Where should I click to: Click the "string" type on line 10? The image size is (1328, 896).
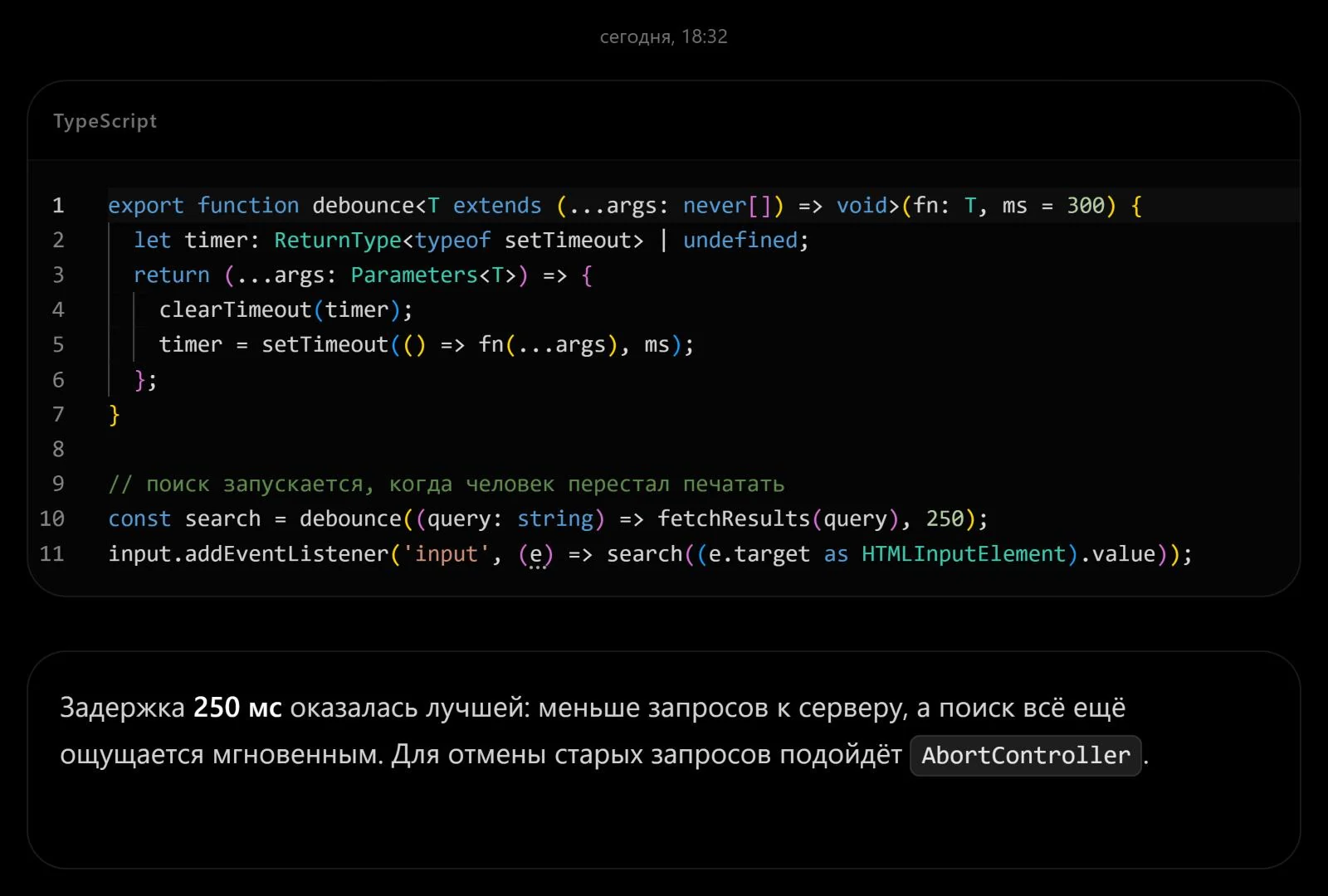555,519
